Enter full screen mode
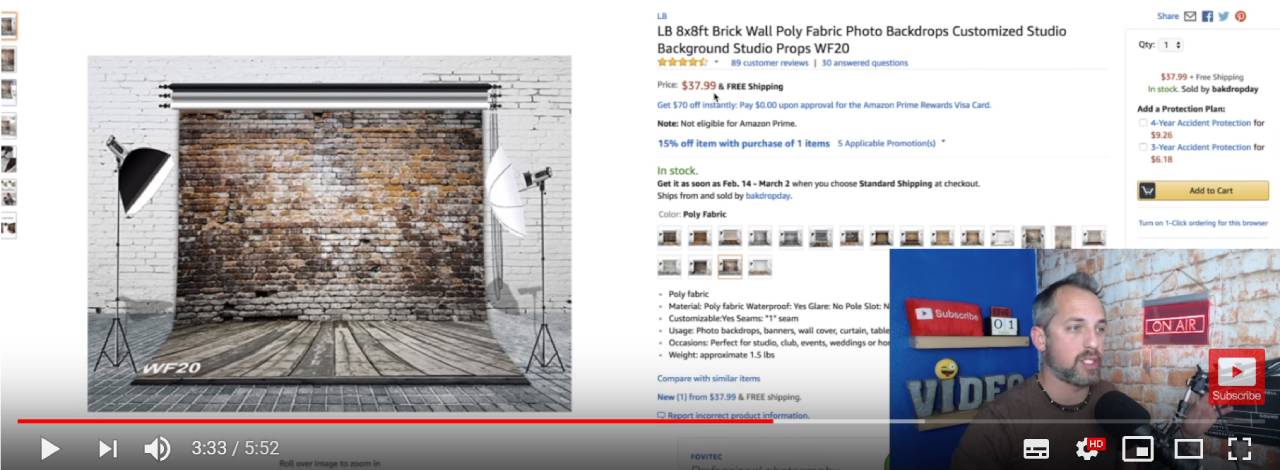This screenshot has height=470, width=1280. pyautogui.click(x=1239, y=449)
